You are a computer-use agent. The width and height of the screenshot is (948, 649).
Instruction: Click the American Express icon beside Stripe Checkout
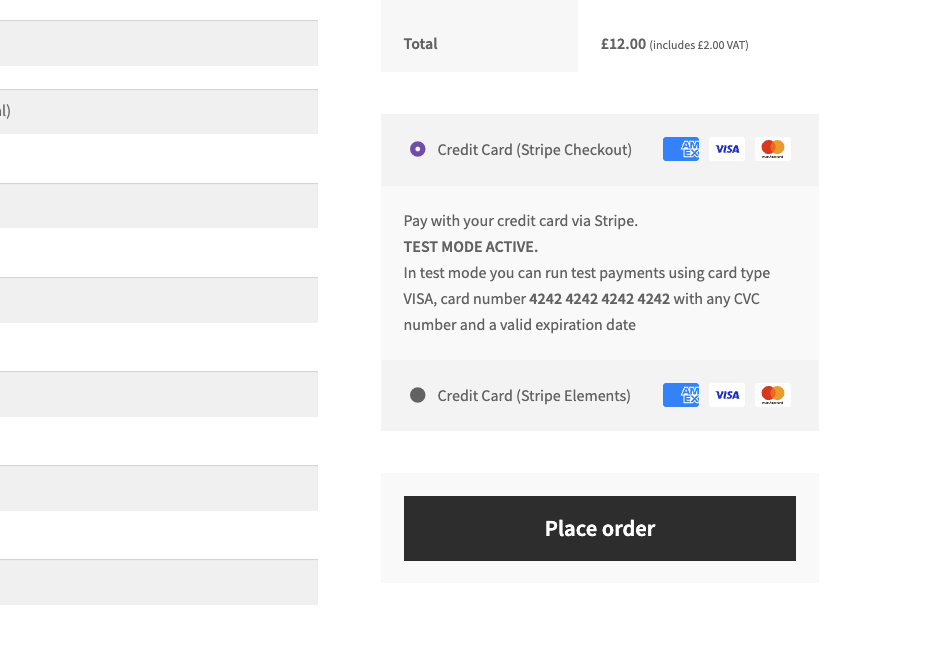click(x=681, y=149)
